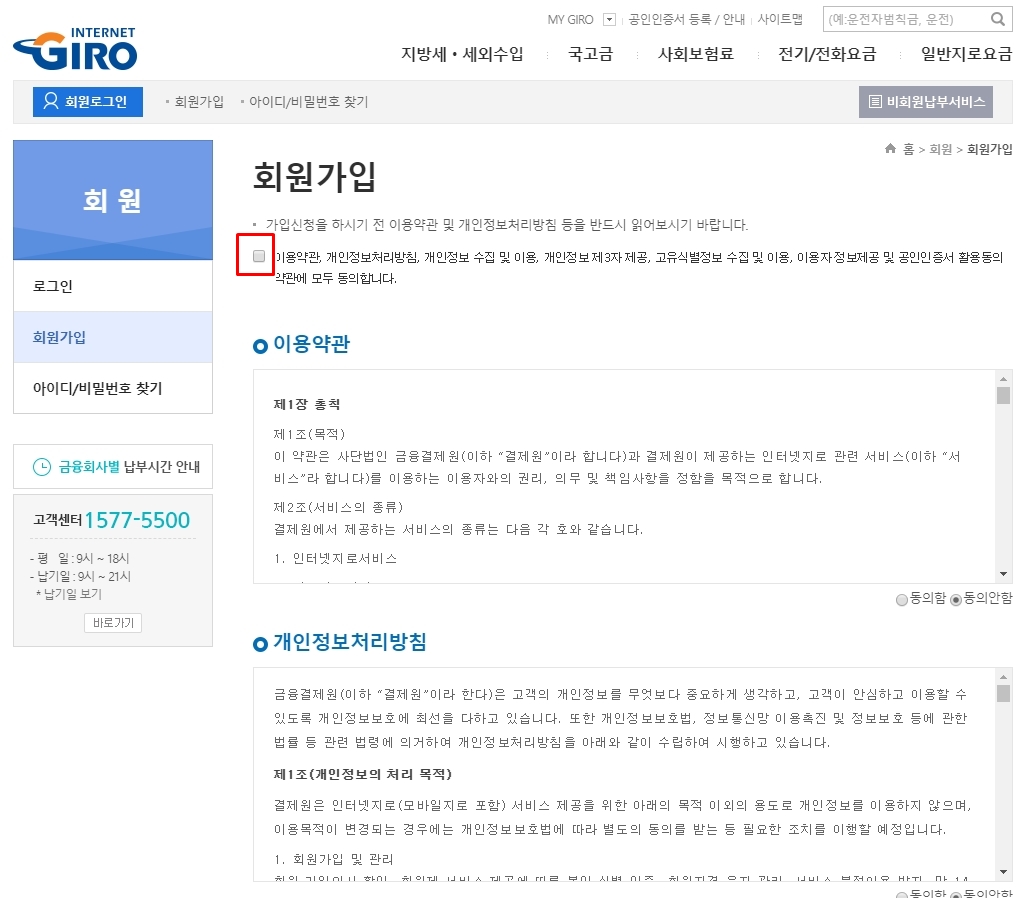Screen dimensions: 1025x898
Task: Click the 이용약관 section heading
Action: [x=311, y=344]
